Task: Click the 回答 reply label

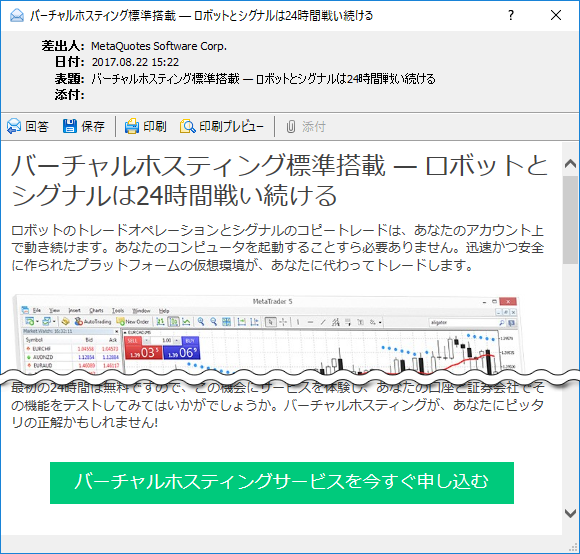Action: (x=37, y=126)
